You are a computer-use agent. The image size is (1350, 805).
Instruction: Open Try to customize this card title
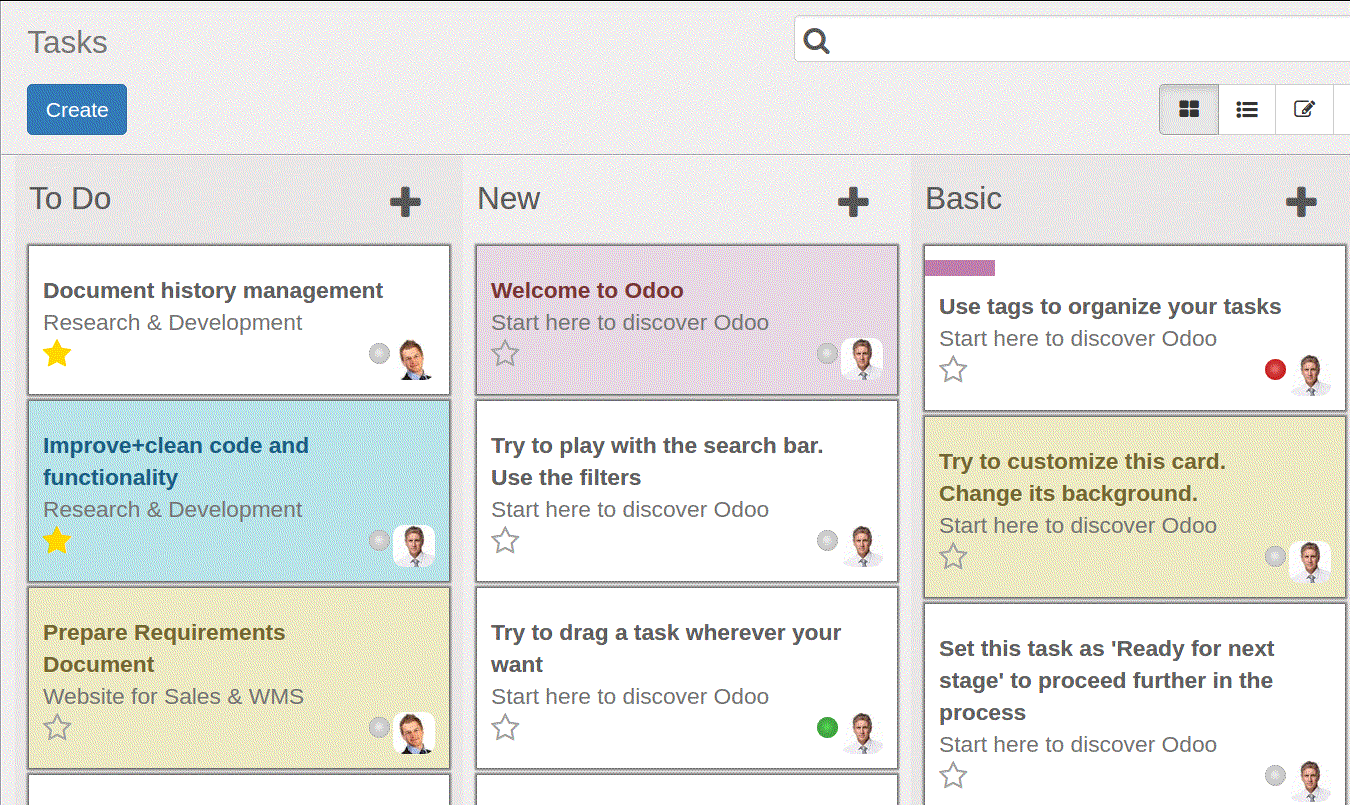[1082, 477]
